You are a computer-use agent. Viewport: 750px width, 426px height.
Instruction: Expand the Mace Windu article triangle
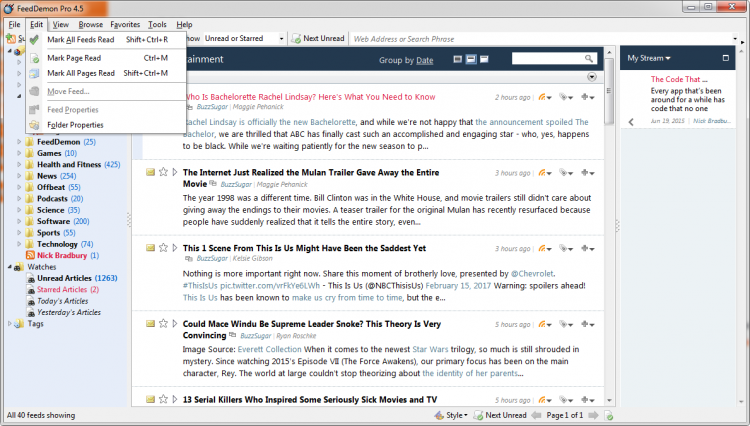point(175,324)
